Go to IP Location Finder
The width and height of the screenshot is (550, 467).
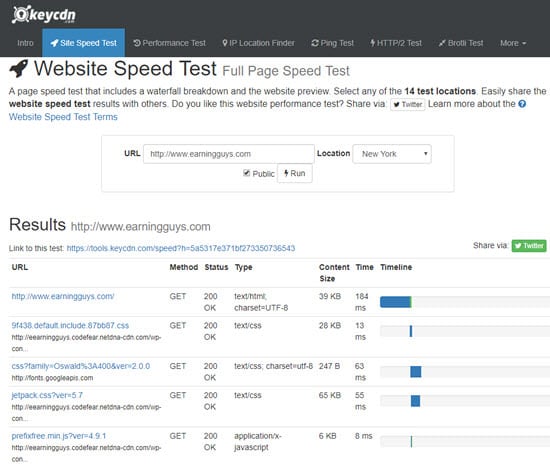[x=259, y=43]
